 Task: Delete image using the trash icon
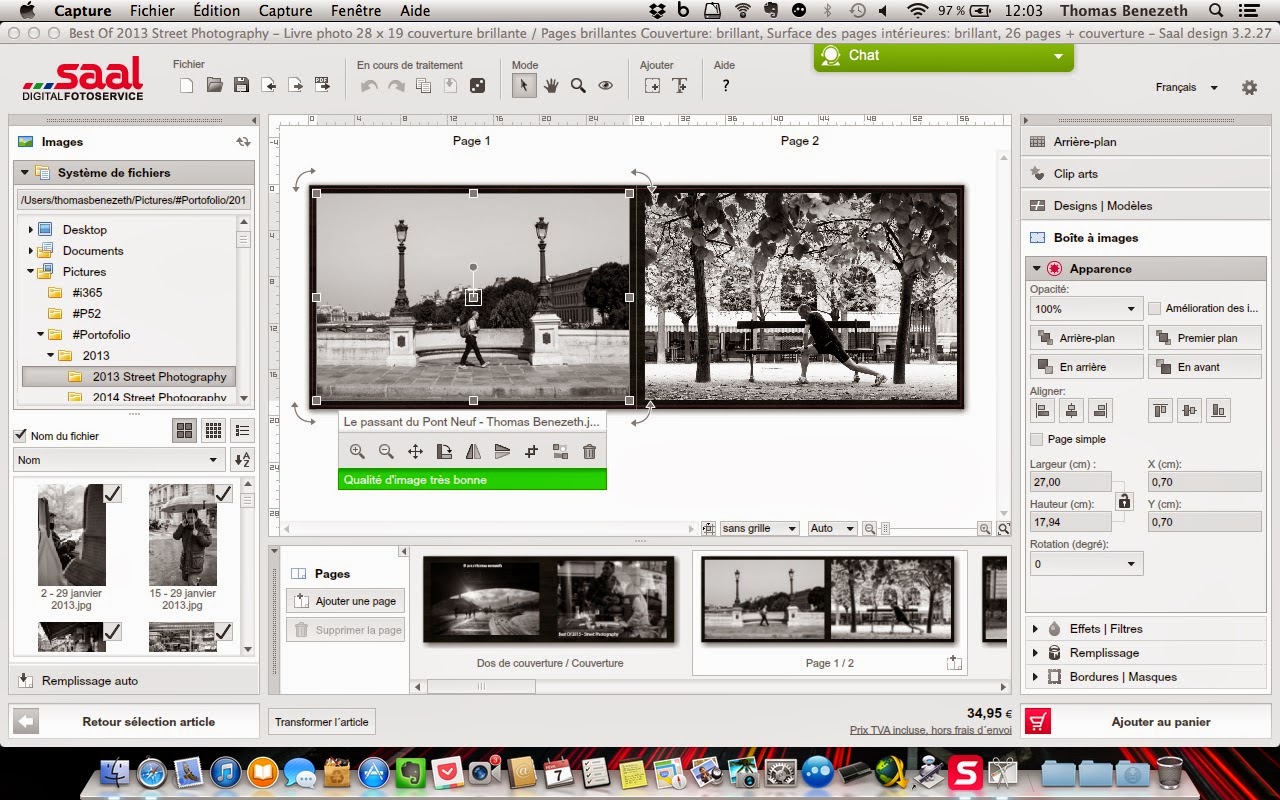pos(589,452)
